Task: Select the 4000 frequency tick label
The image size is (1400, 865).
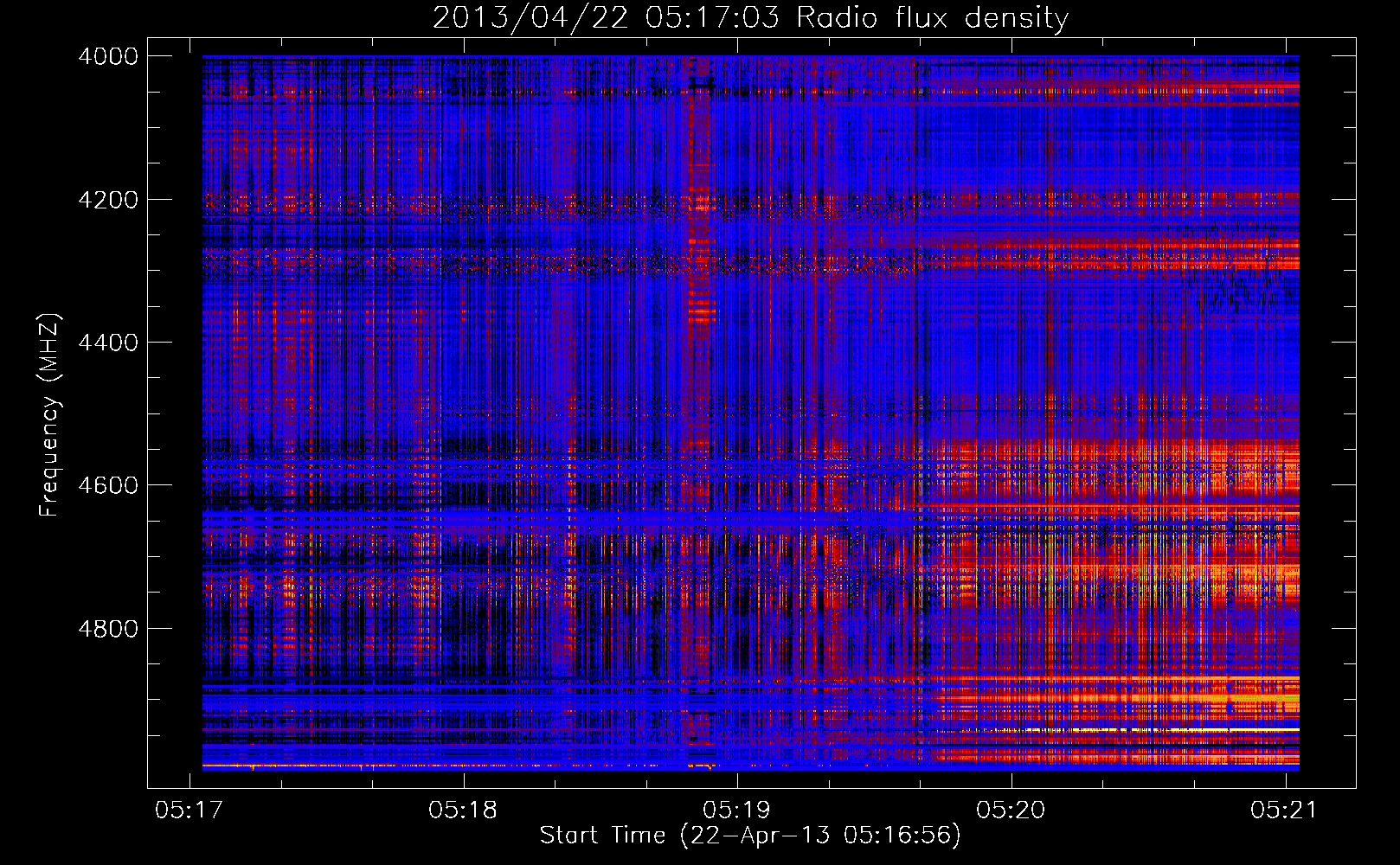Action: click(108, 56)
